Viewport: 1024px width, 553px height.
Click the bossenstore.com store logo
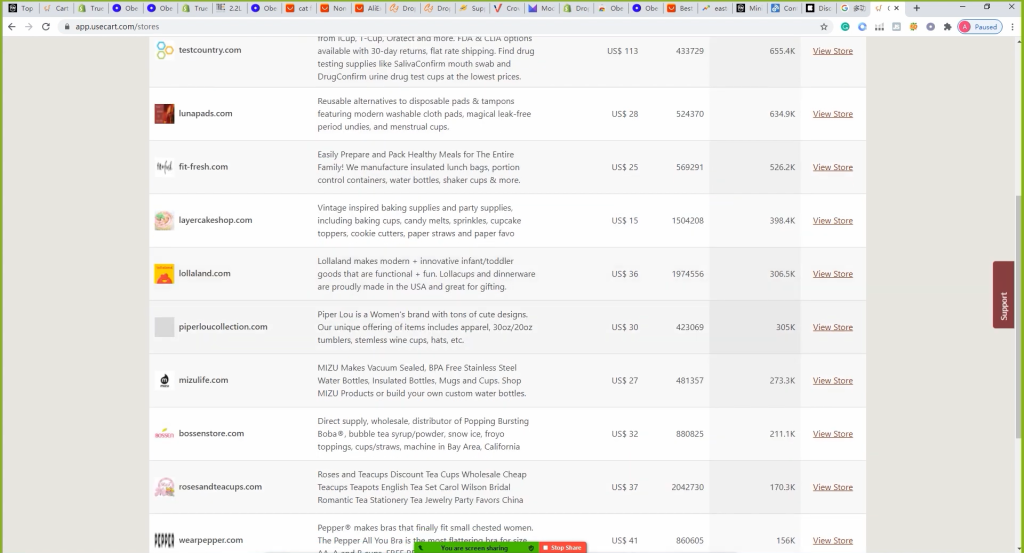164,434
